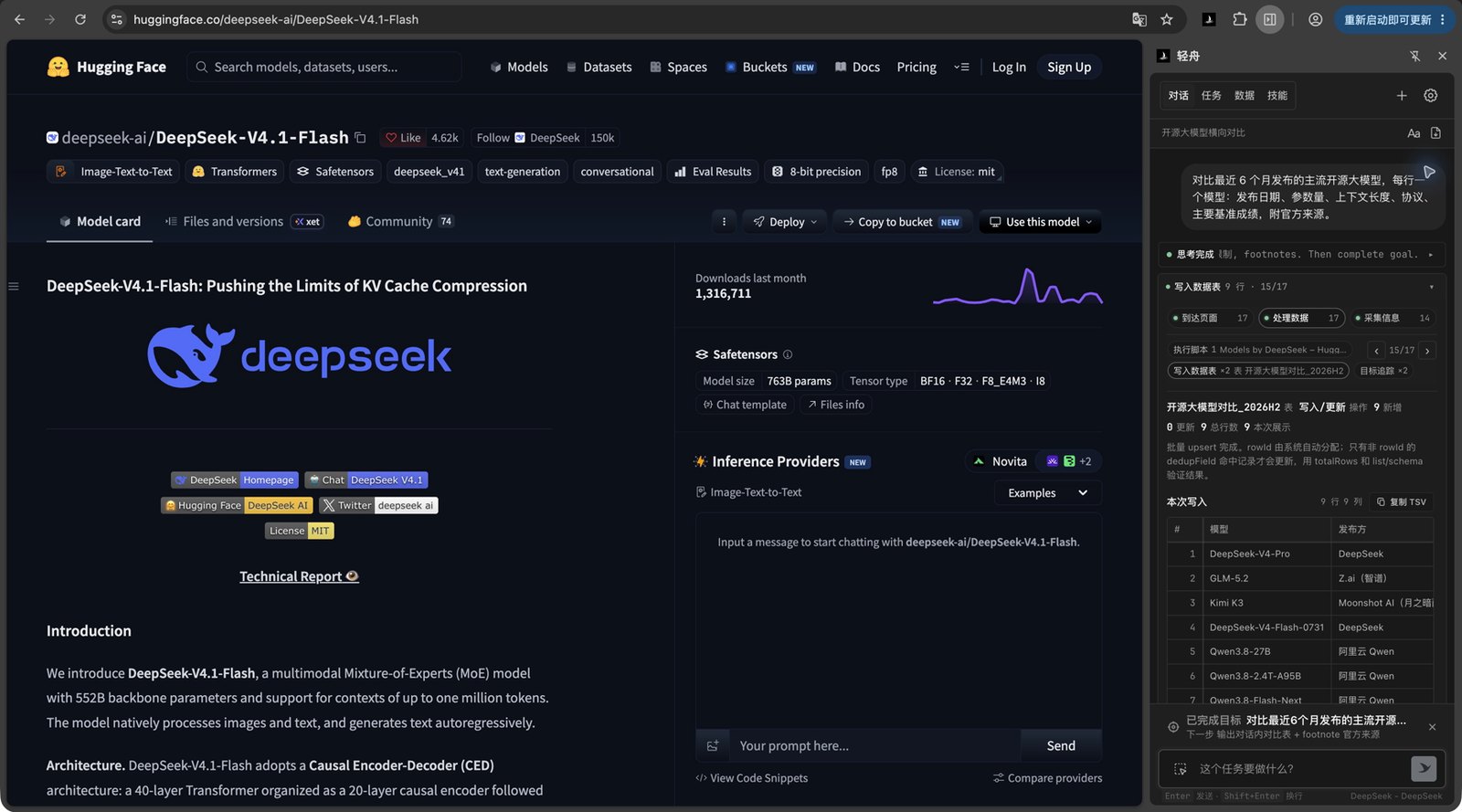This screenshot has width=1462, height=812.
Task: Open the Examples dropdown
Action: 1048,493
